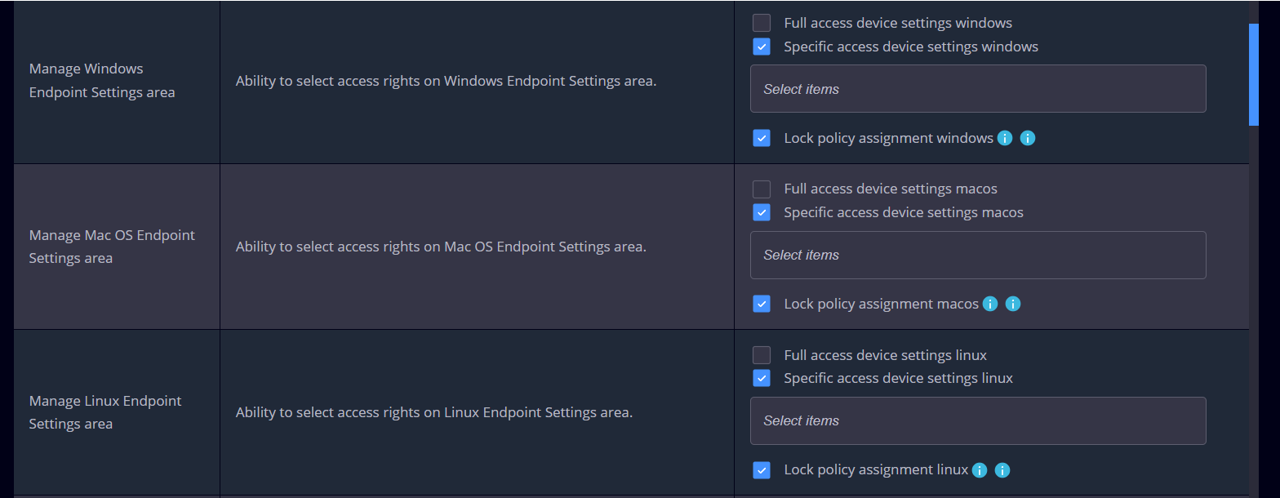Click first info icon after Lock policy assignment macos
The height and width of the screenshot is (498, 1280).
990,304
